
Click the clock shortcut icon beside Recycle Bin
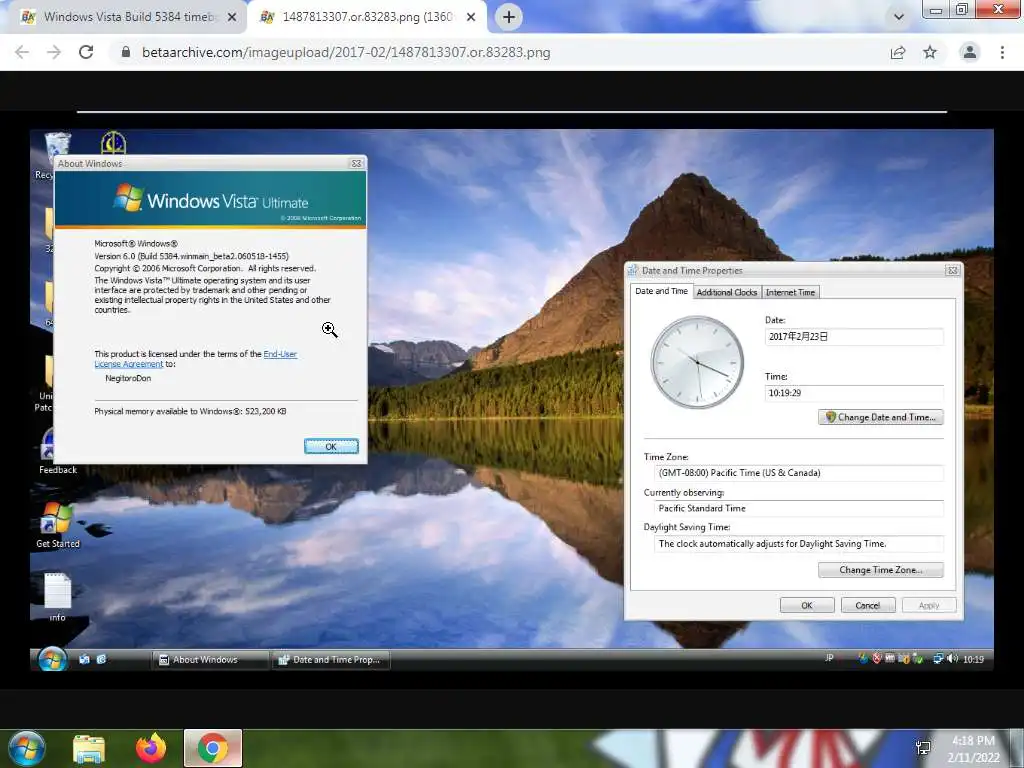[x=113, y=142]
